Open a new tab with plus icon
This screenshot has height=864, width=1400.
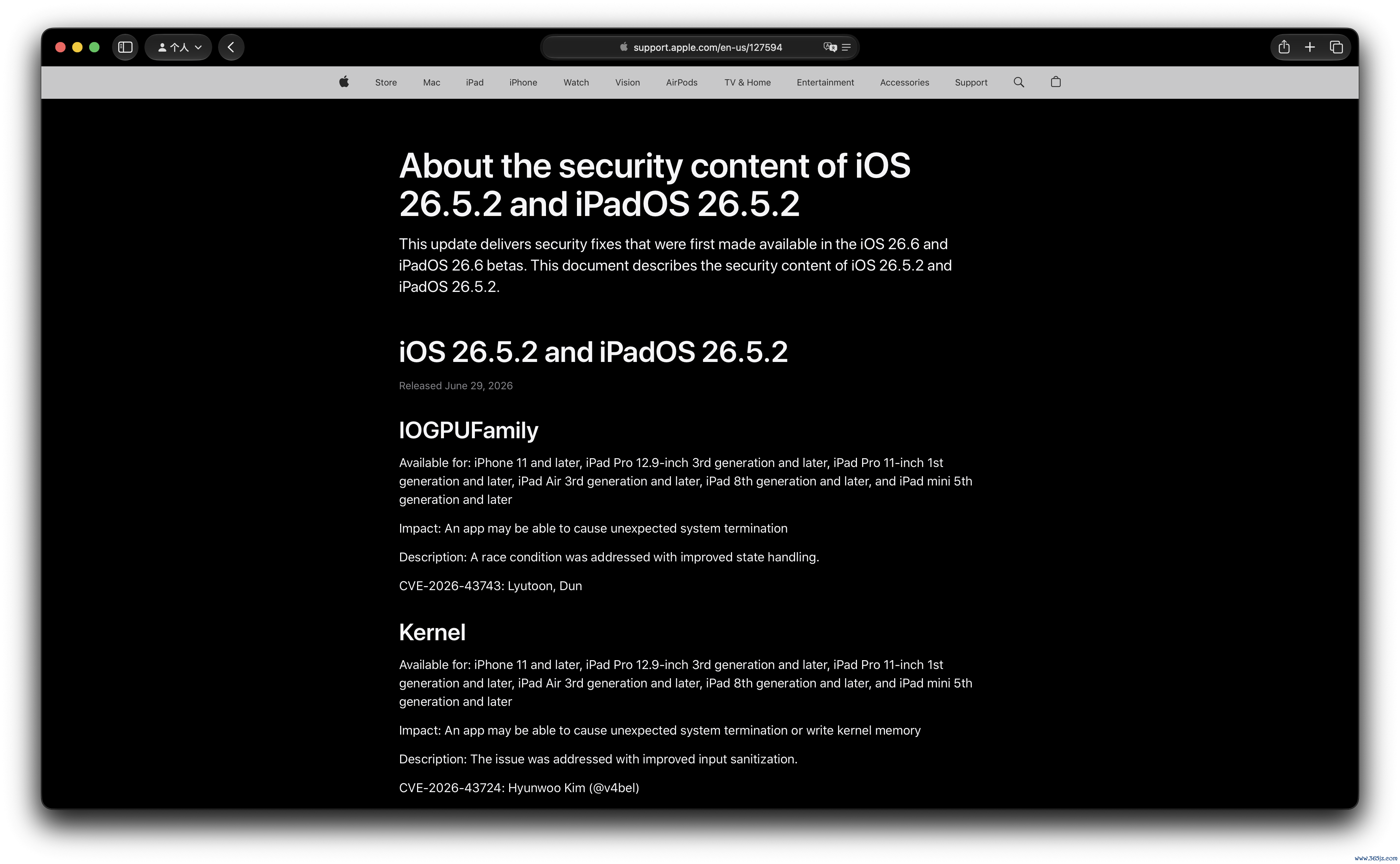coord(1310,48)
